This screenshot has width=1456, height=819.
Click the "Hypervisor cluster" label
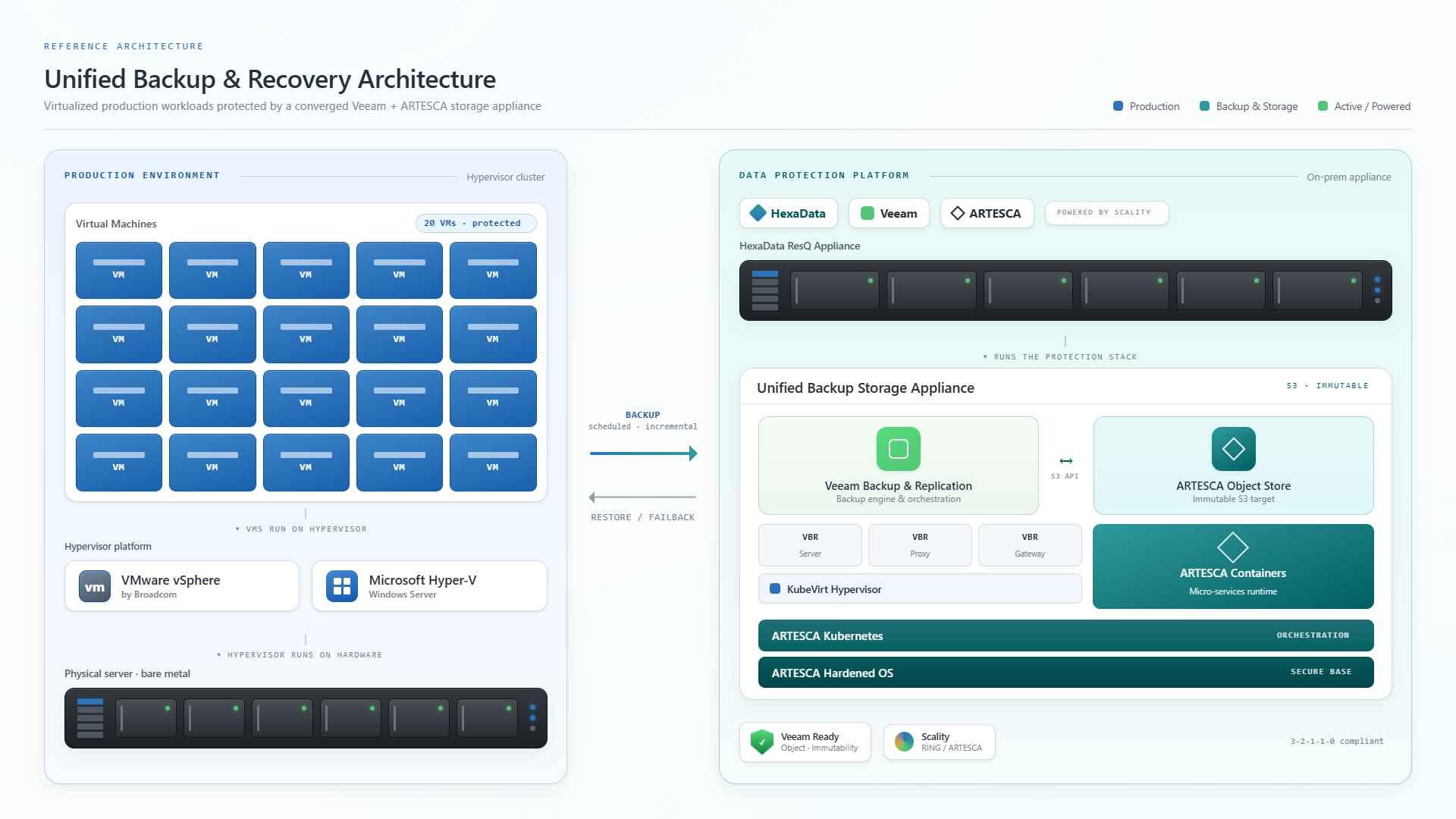506,177
